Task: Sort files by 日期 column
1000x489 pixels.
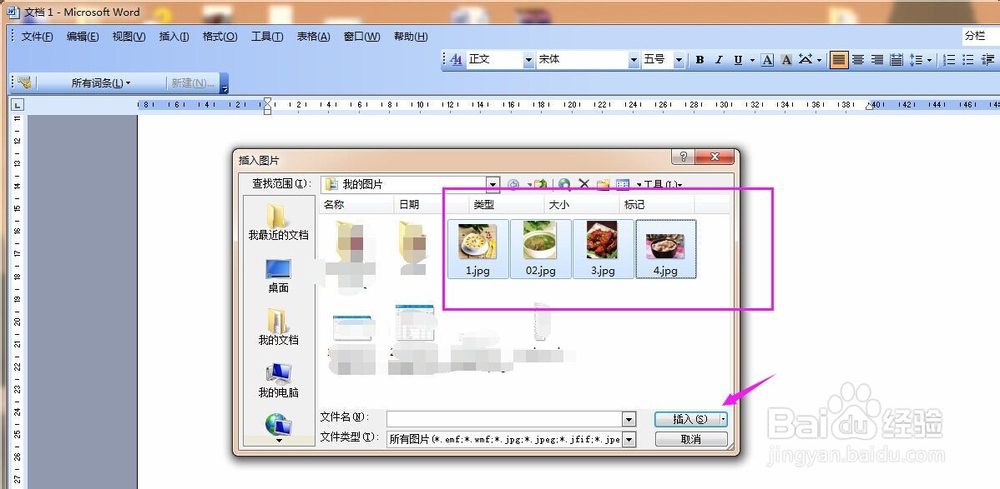Action: click(430, 205)
